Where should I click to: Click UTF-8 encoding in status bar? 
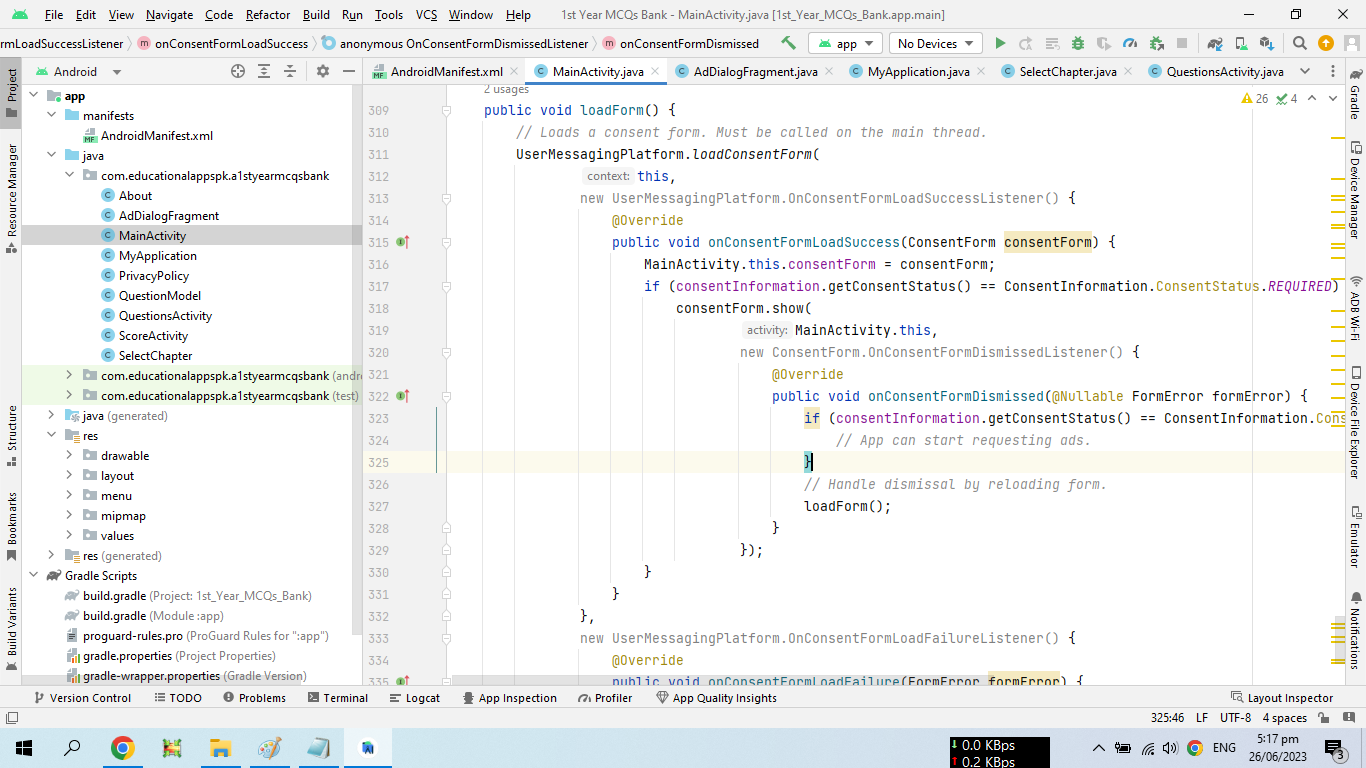(x=1235, y=718)
